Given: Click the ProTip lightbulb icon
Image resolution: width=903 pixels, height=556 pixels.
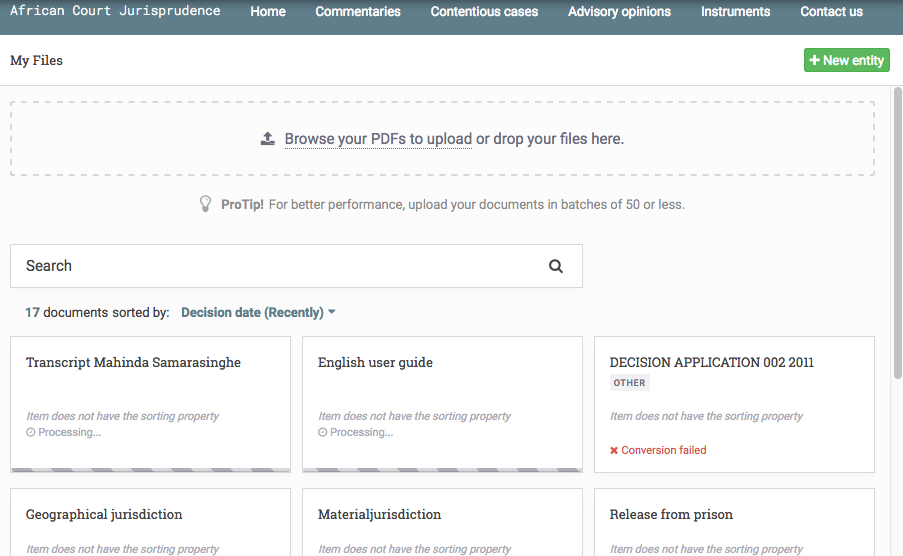Looking at the screenshot, I should point(205,204).
